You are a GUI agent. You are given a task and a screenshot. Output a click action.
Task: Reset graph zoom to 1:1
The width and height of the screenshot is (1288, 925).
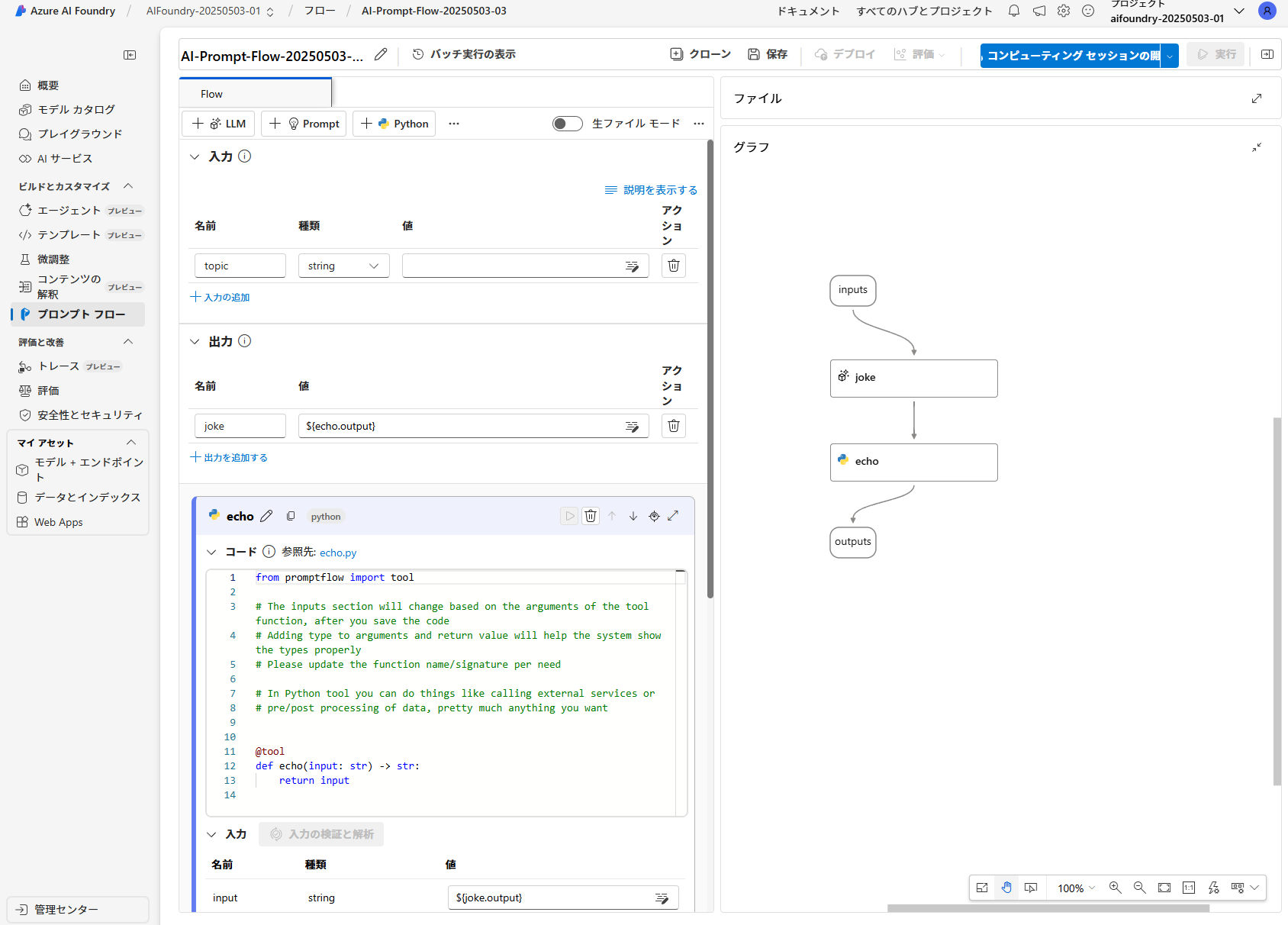[1188, 888]
